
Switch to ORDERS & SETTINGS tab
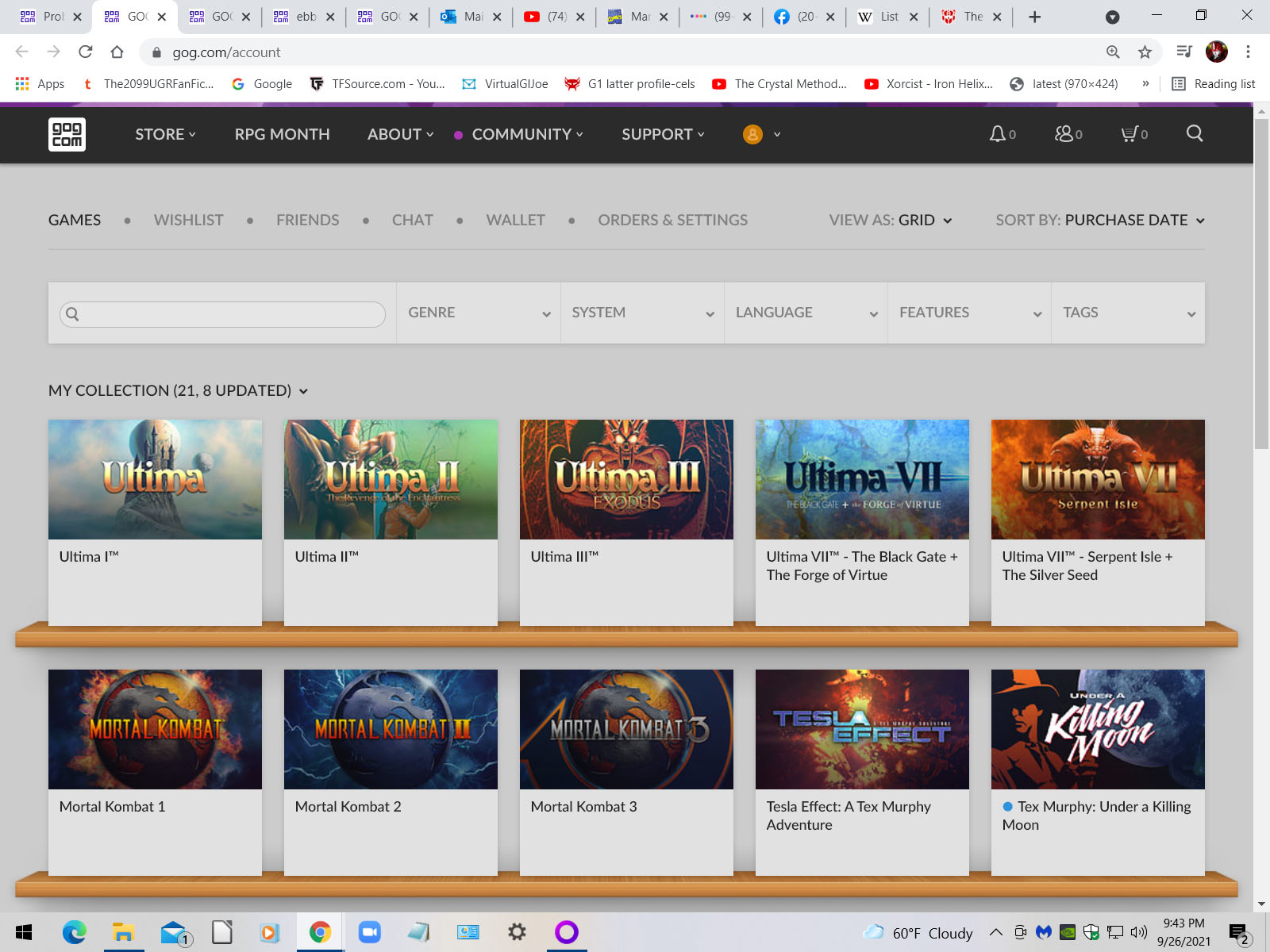coord(672,220)
